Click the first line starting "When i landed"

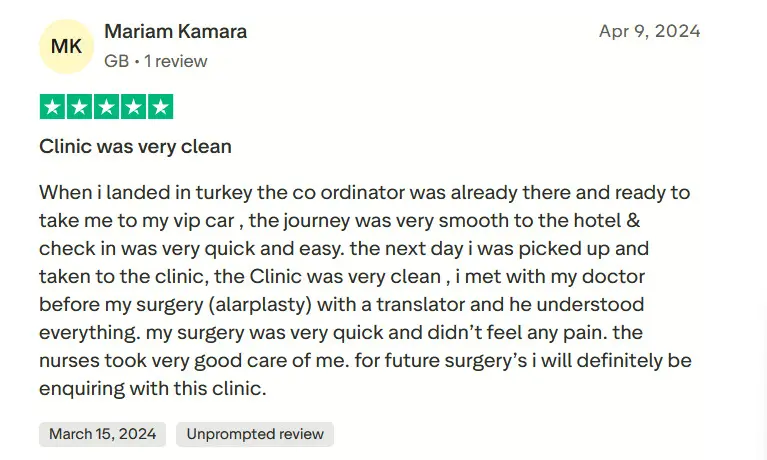364,192
